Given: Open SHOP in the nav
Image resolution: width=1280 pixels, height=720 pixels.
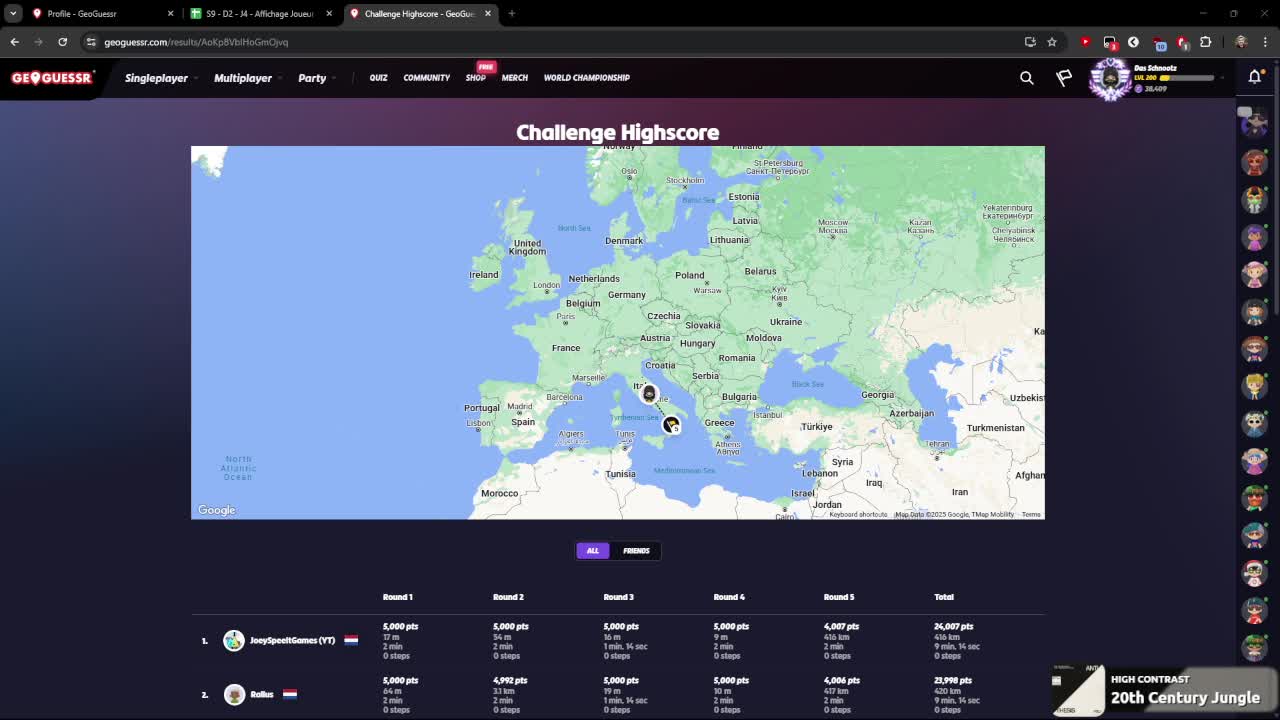Looking at the screenshot, I should tap(476, 78).
